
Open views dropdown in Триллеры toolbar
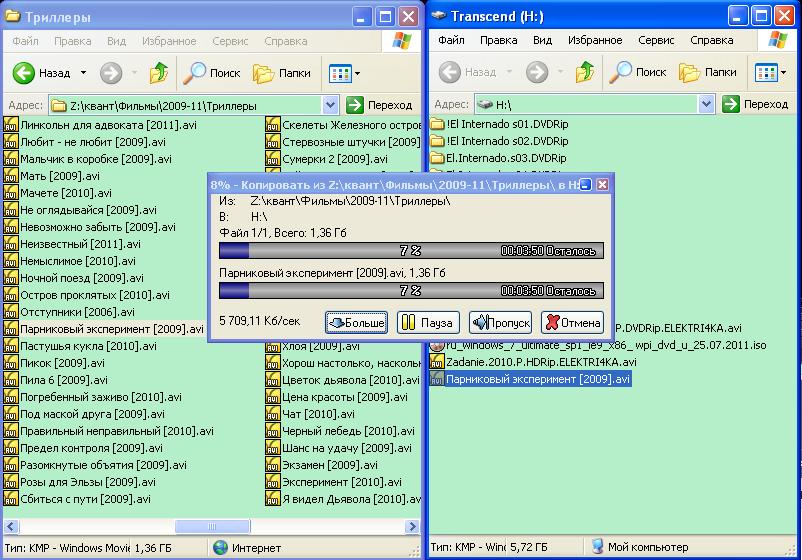click(345, 73)
